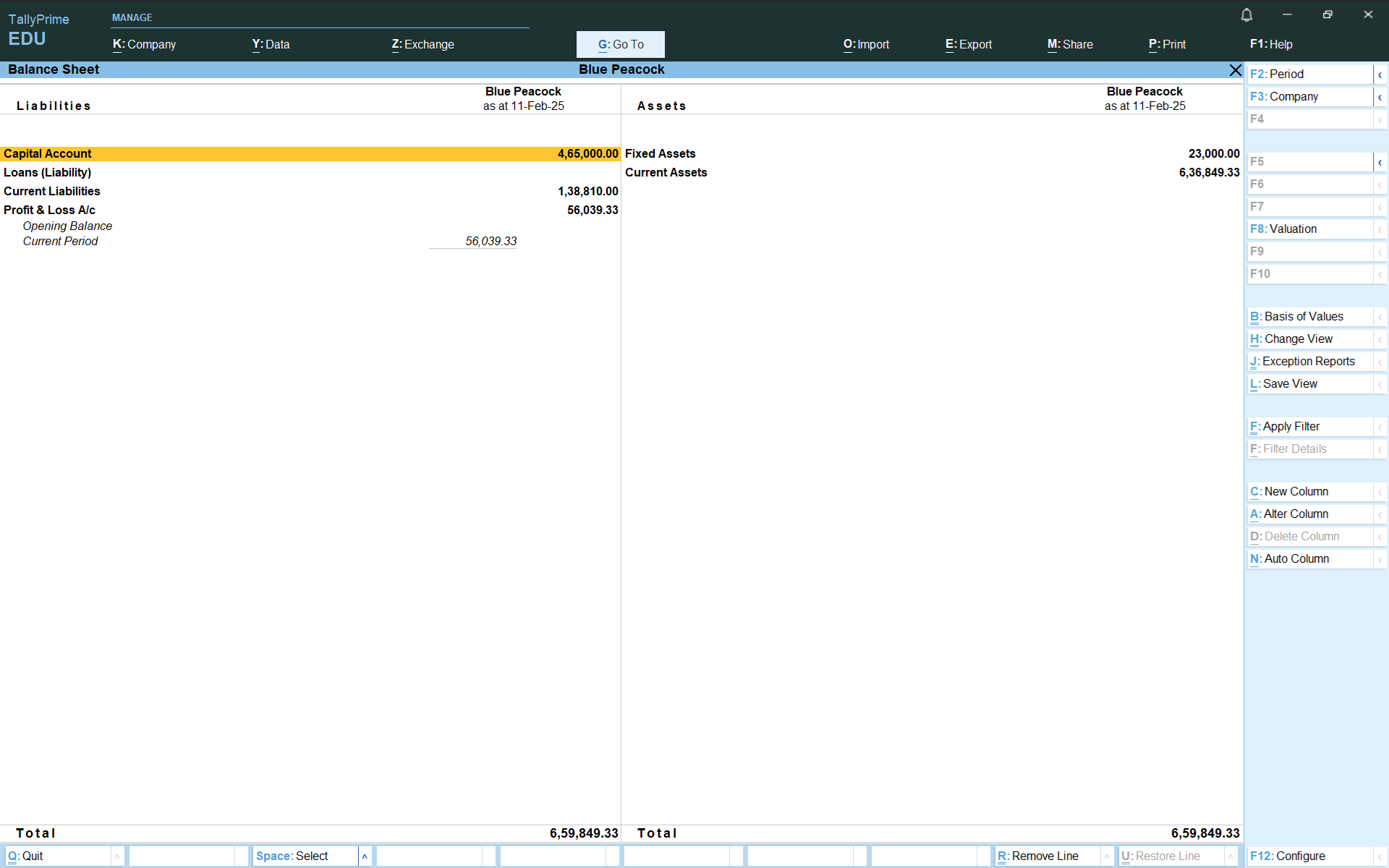Open the P: Print menu
1389x868 pixels.
tap(1167, 44)
